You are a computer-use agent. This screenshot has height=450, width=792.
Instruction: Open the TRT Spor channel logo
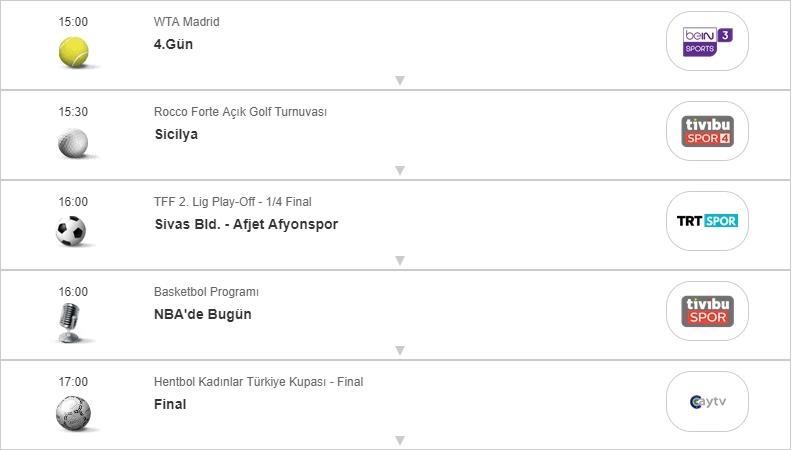pos(707,221)
